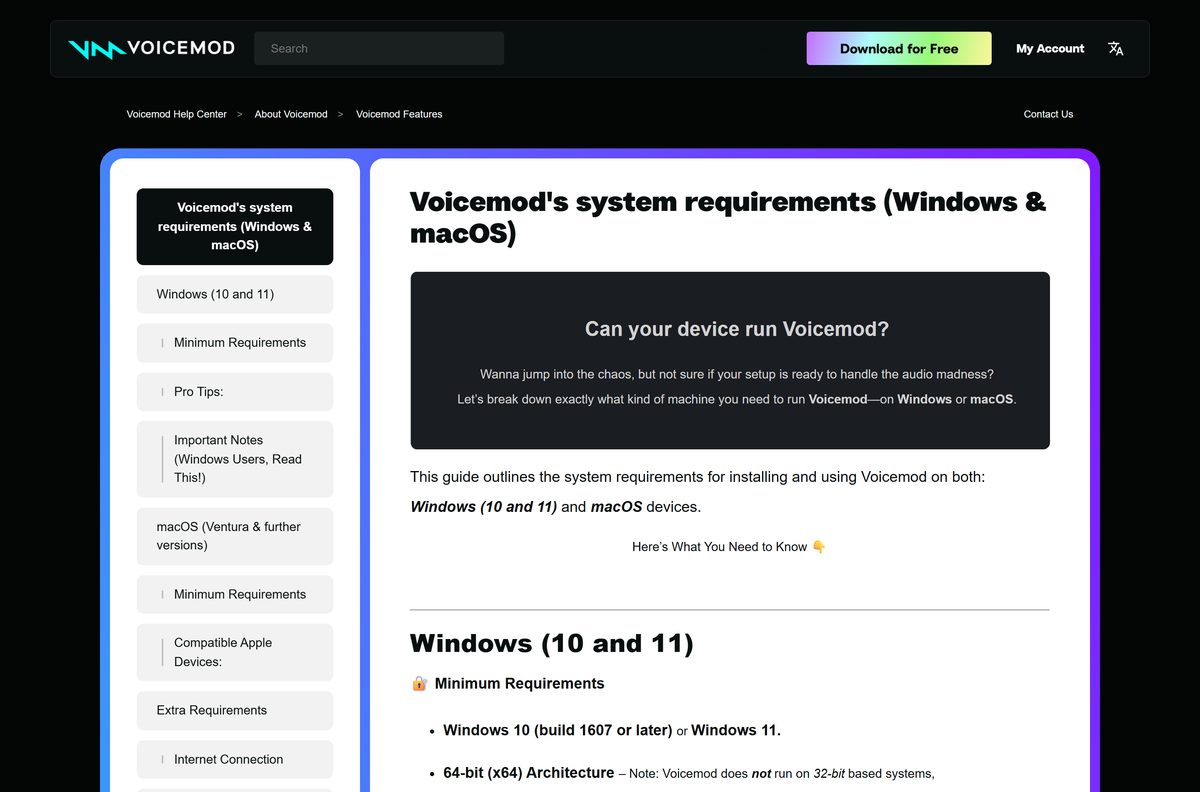1200x792 pixels.
Task: Open Voicemod Features breadcrumb
Action: click(399, 114)
